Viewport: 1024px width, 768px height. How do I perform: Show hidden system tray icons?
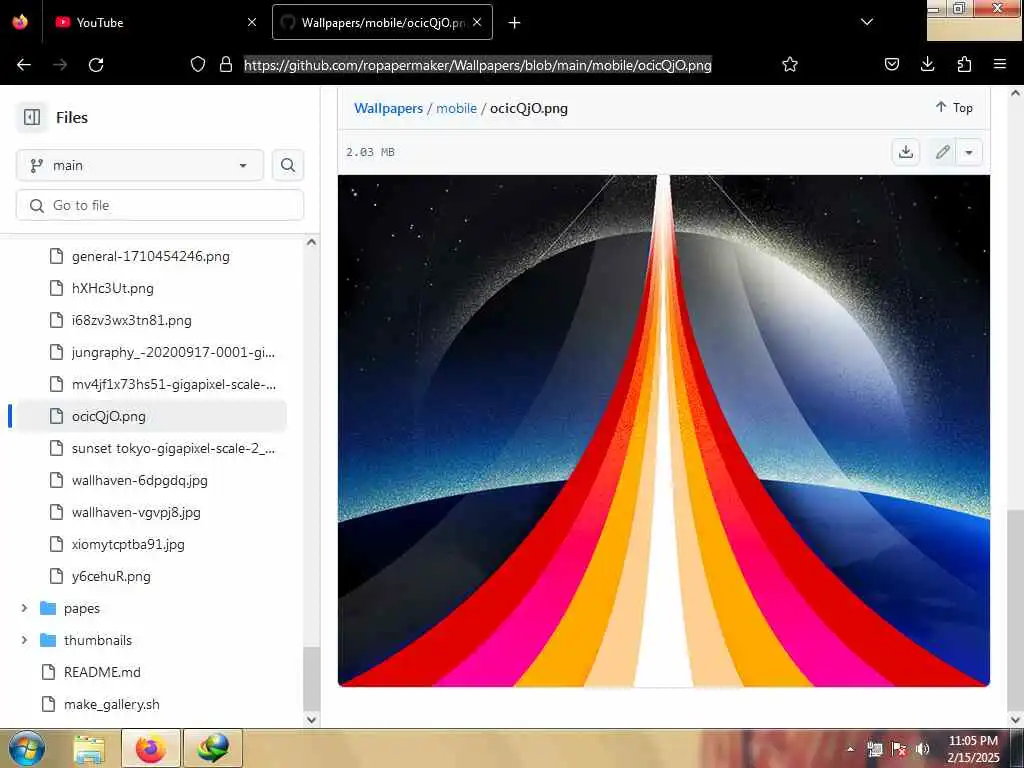850,749
